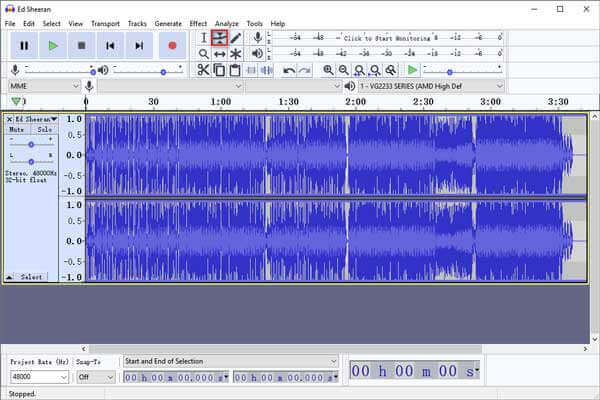Open the Start and End of Selection dropdown
Image resolution: width=600 pixels, height=400 pixels.
click(231, 361)
